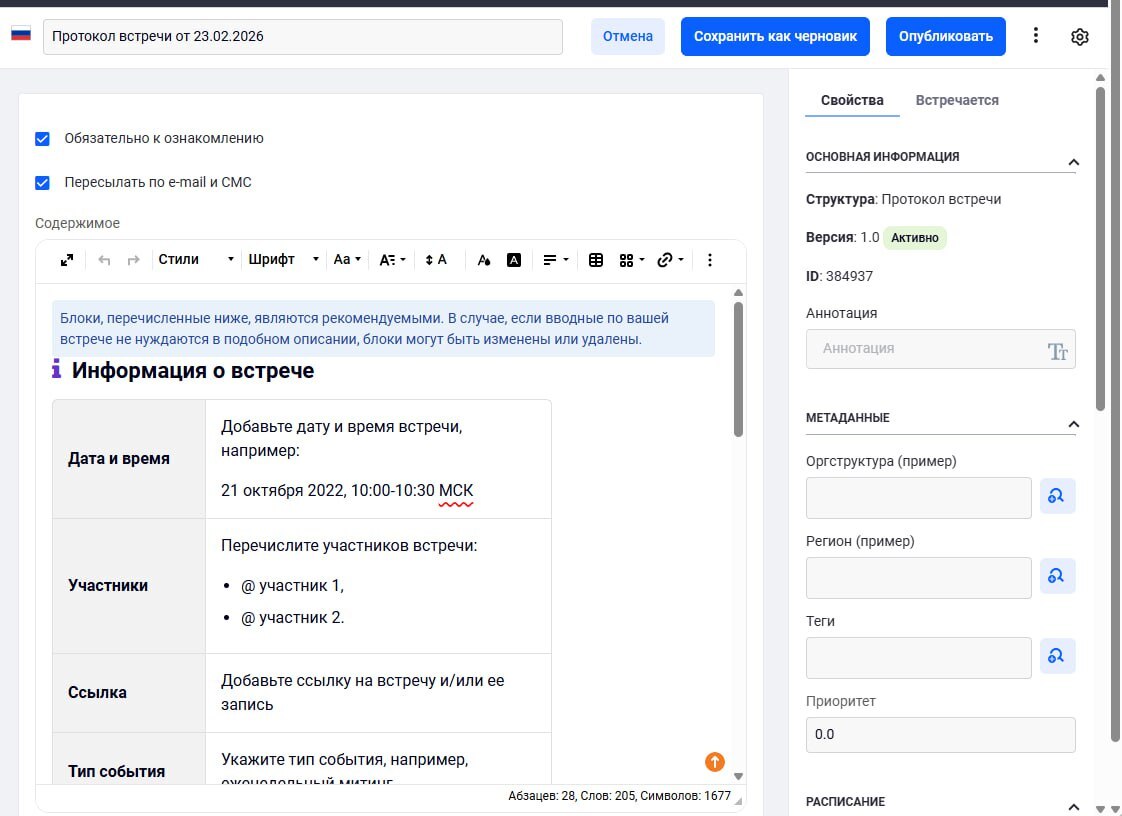Click the 21 октября 2022 example text
The image size is (1122, 816).
[x=346, y=490]
